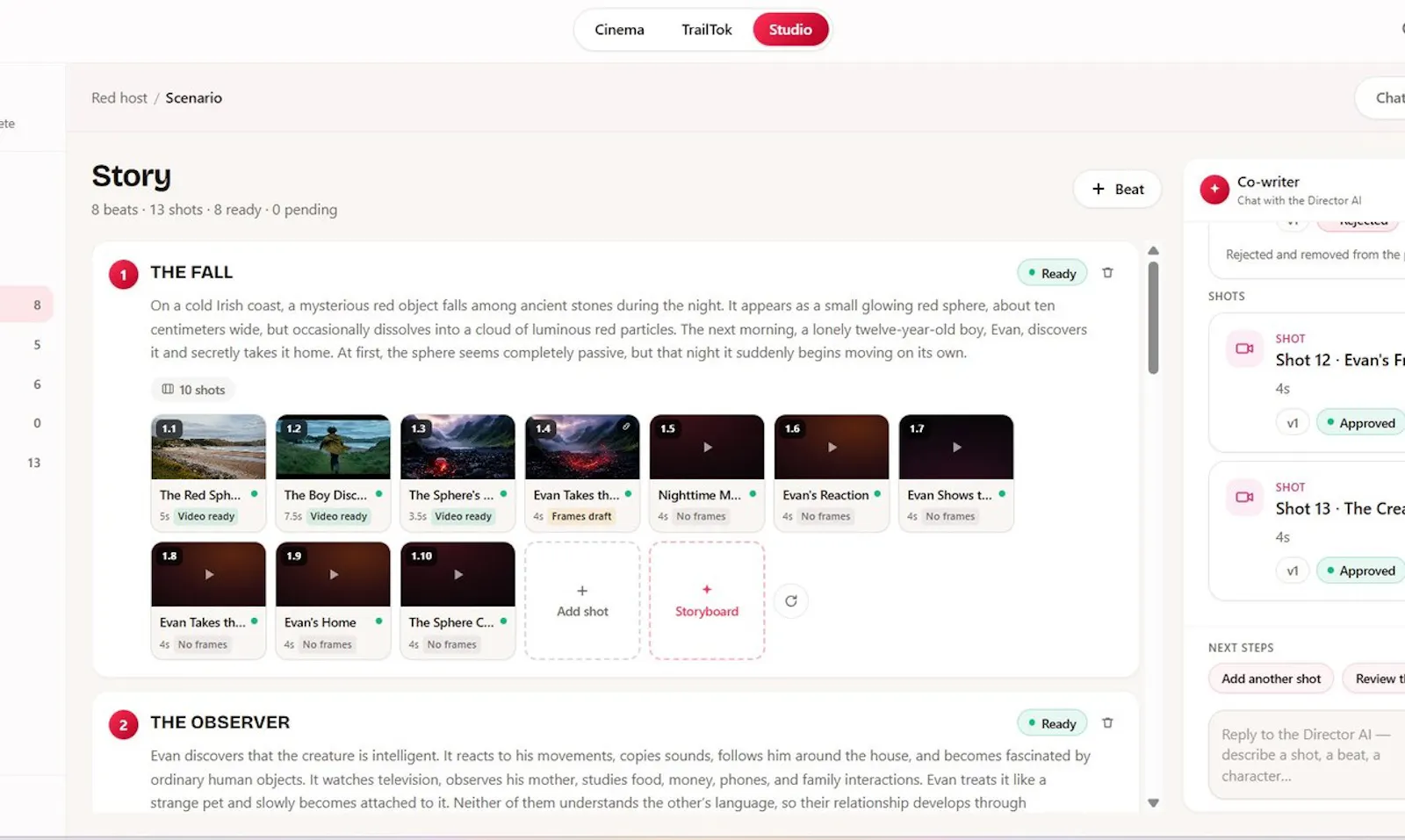Click the Add shot placeholder card
The image size is (1405, 840).
point(582,600)
